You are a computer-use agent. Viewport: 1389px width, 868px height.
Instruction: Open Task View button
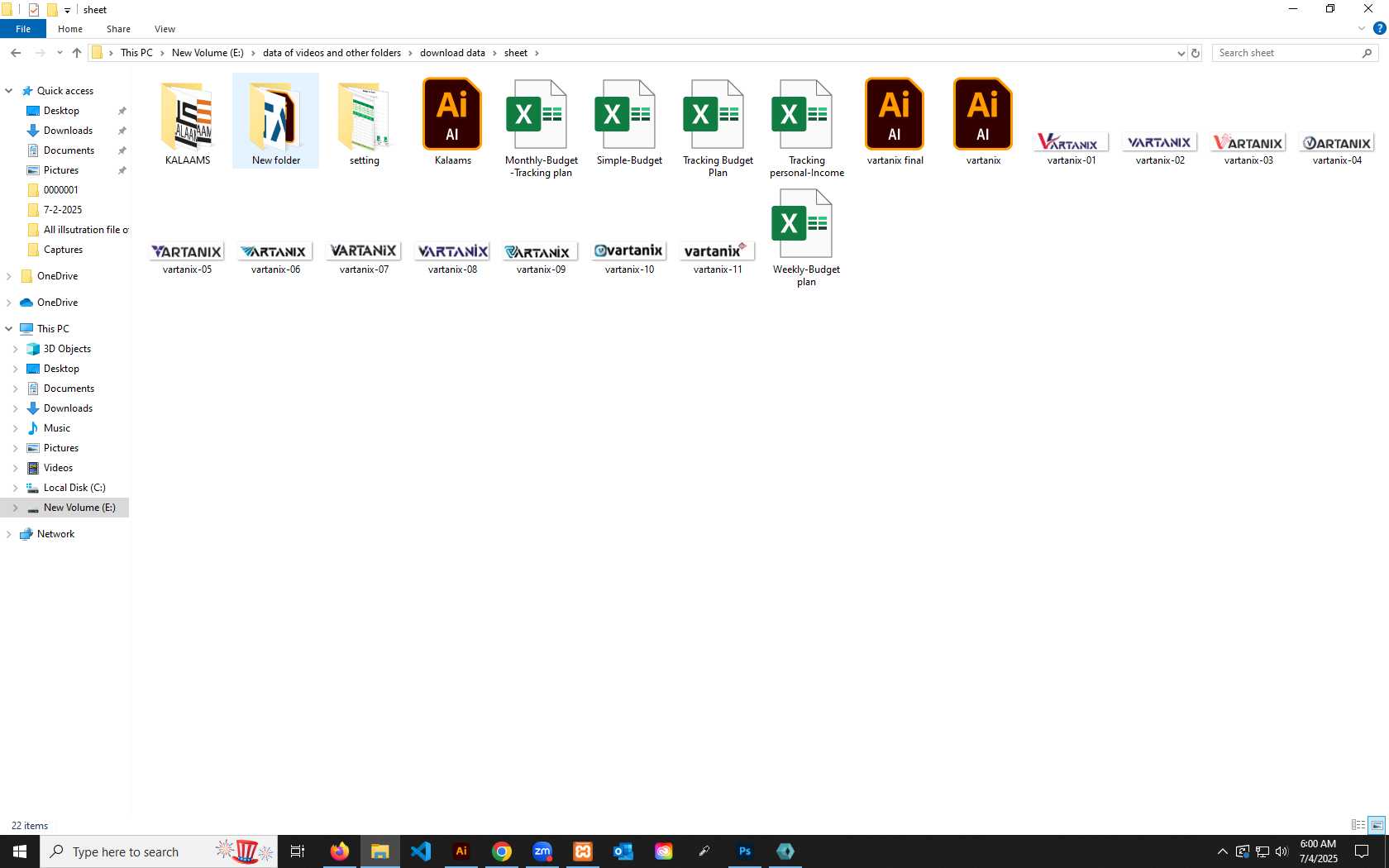point(298,851)
